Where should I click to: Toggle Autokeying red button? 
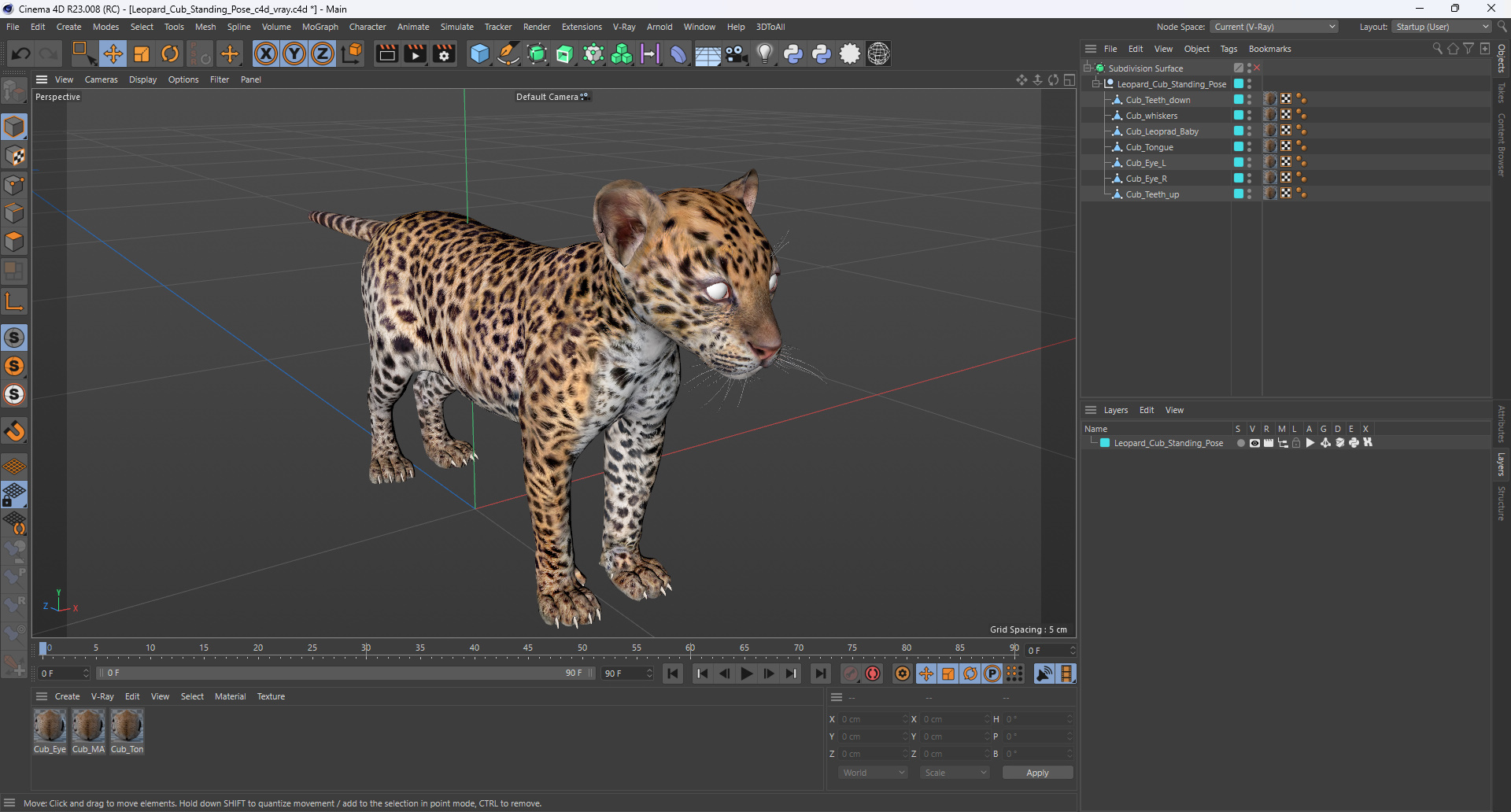click(873, 674)
